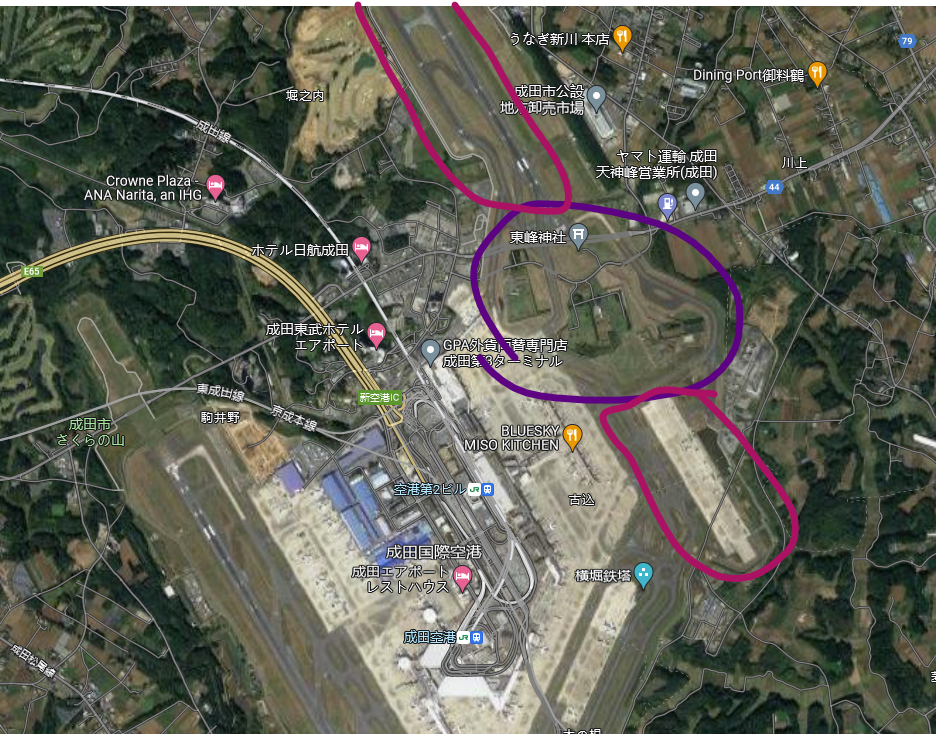Click the ホテル日航成田 hotel marker

click(x=361, y=249)
